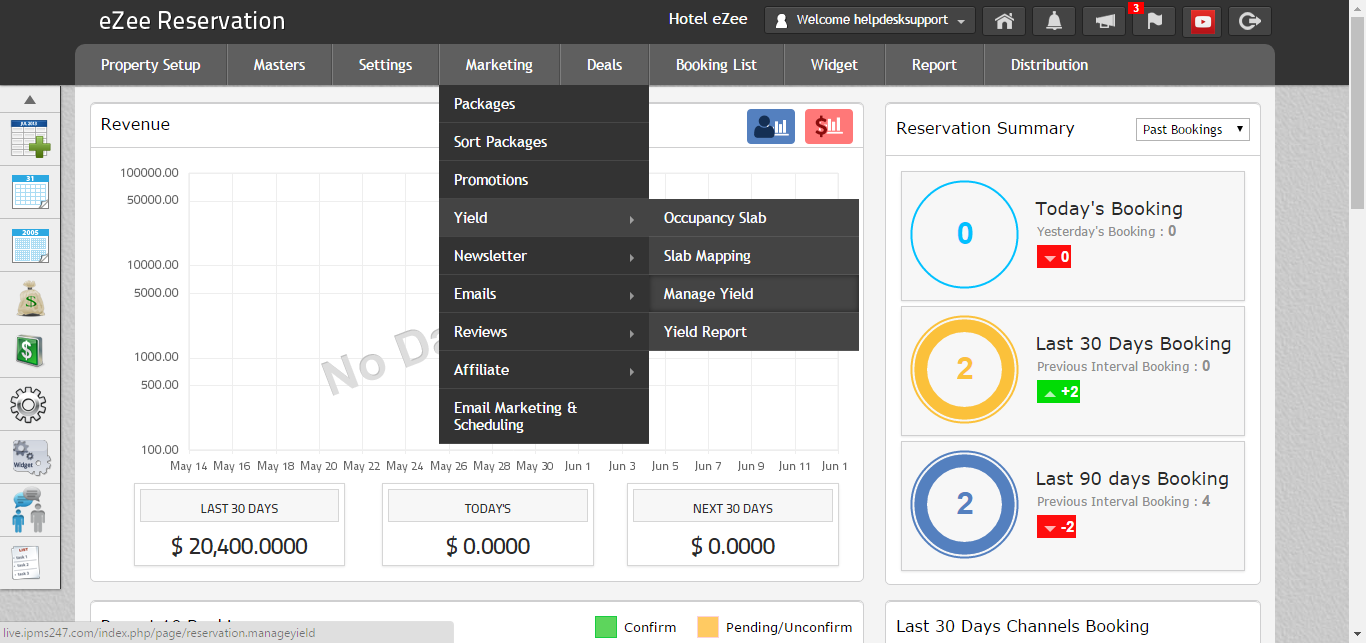Open the Deals menu
Image resolution: width=1366 pixels, height=643 pixels.
click(x=604, y=65)
